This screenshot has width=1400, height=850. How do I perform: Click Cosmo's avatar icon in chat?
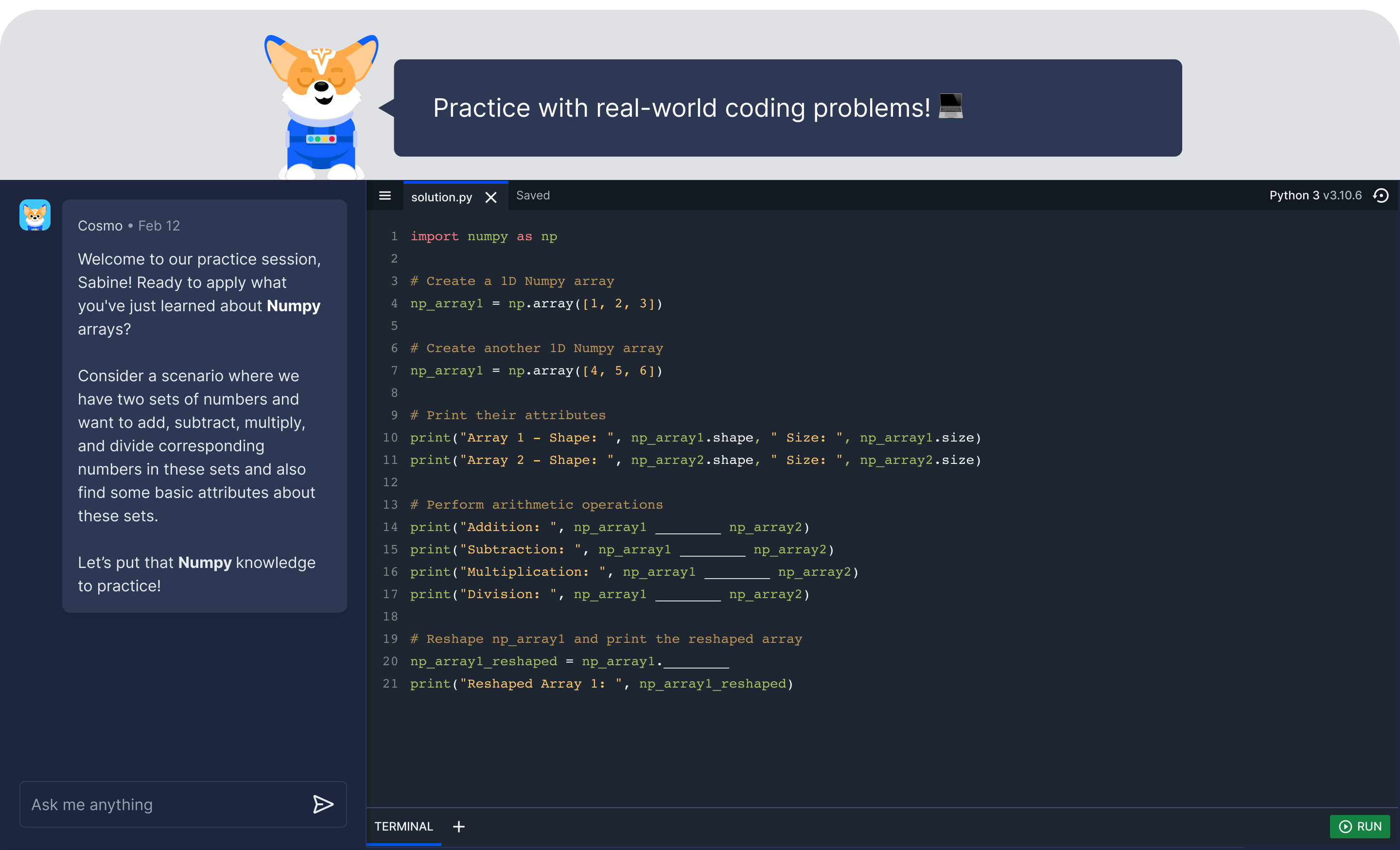click(x=35, y=215)
